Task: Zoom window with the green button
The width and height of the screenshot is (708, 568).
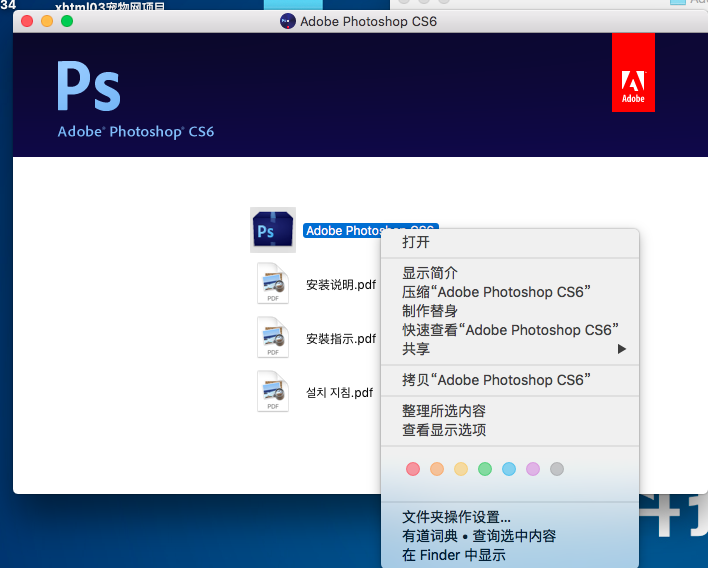Action: [x=67, y=21]
